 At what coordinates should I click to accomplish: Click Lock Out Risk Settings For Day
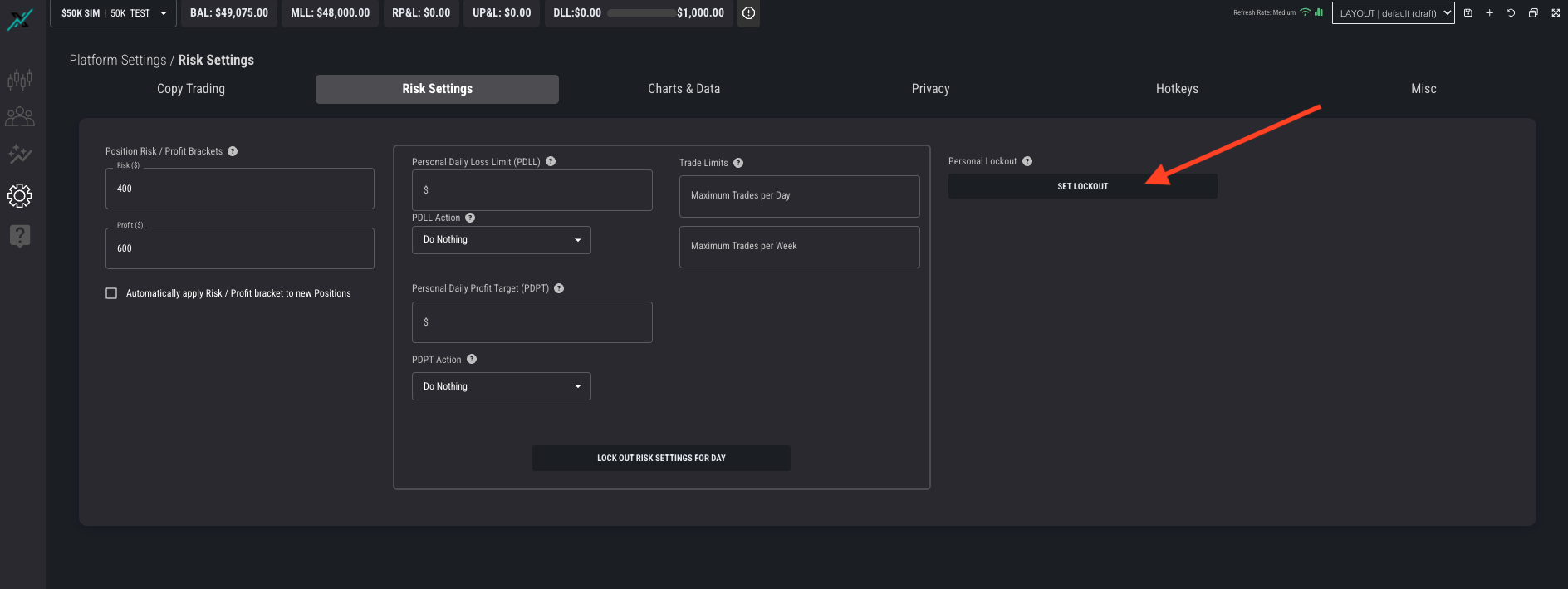point(661,458)
